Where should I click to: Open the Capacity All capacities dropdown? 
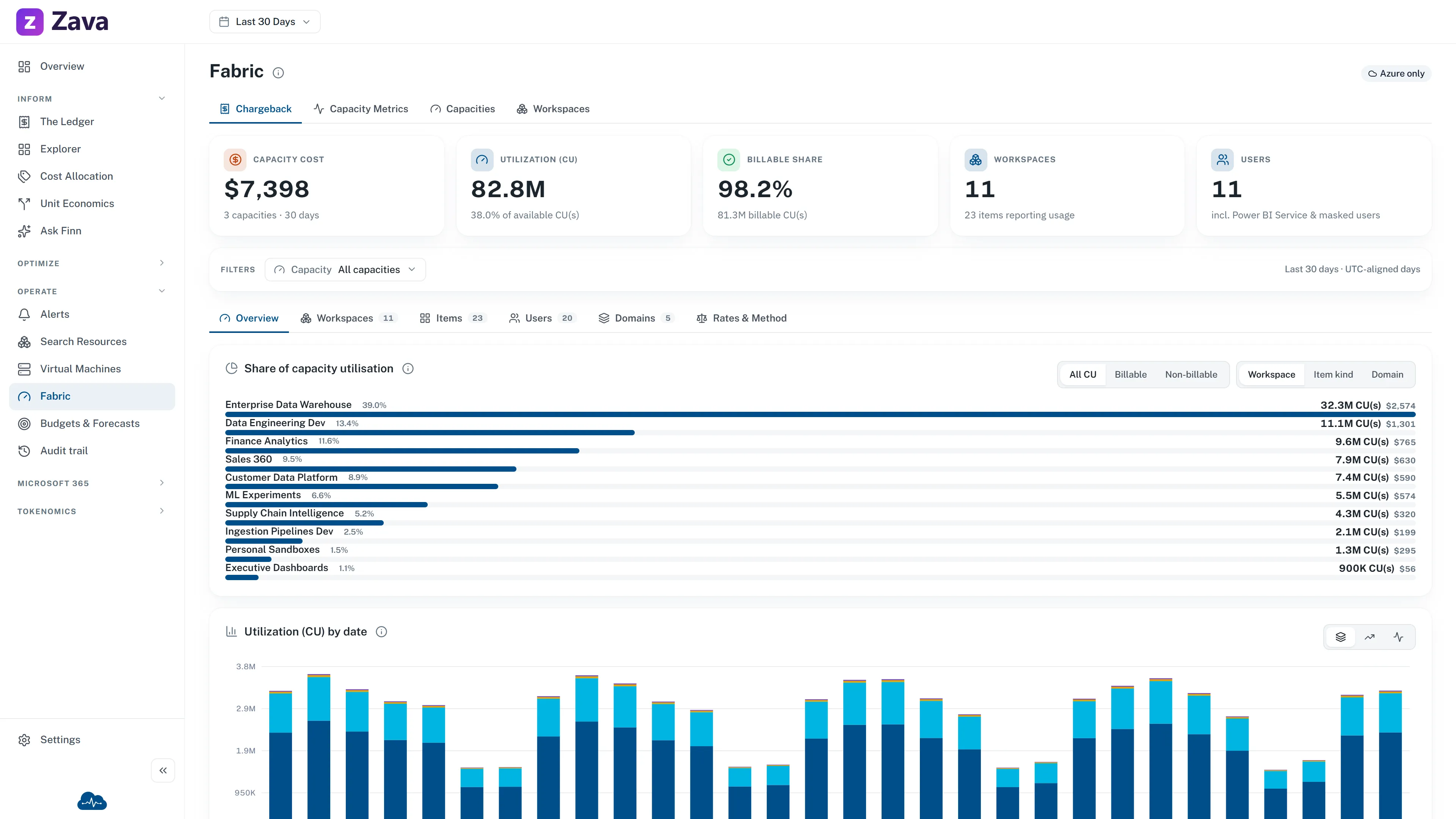click(345, 270)
